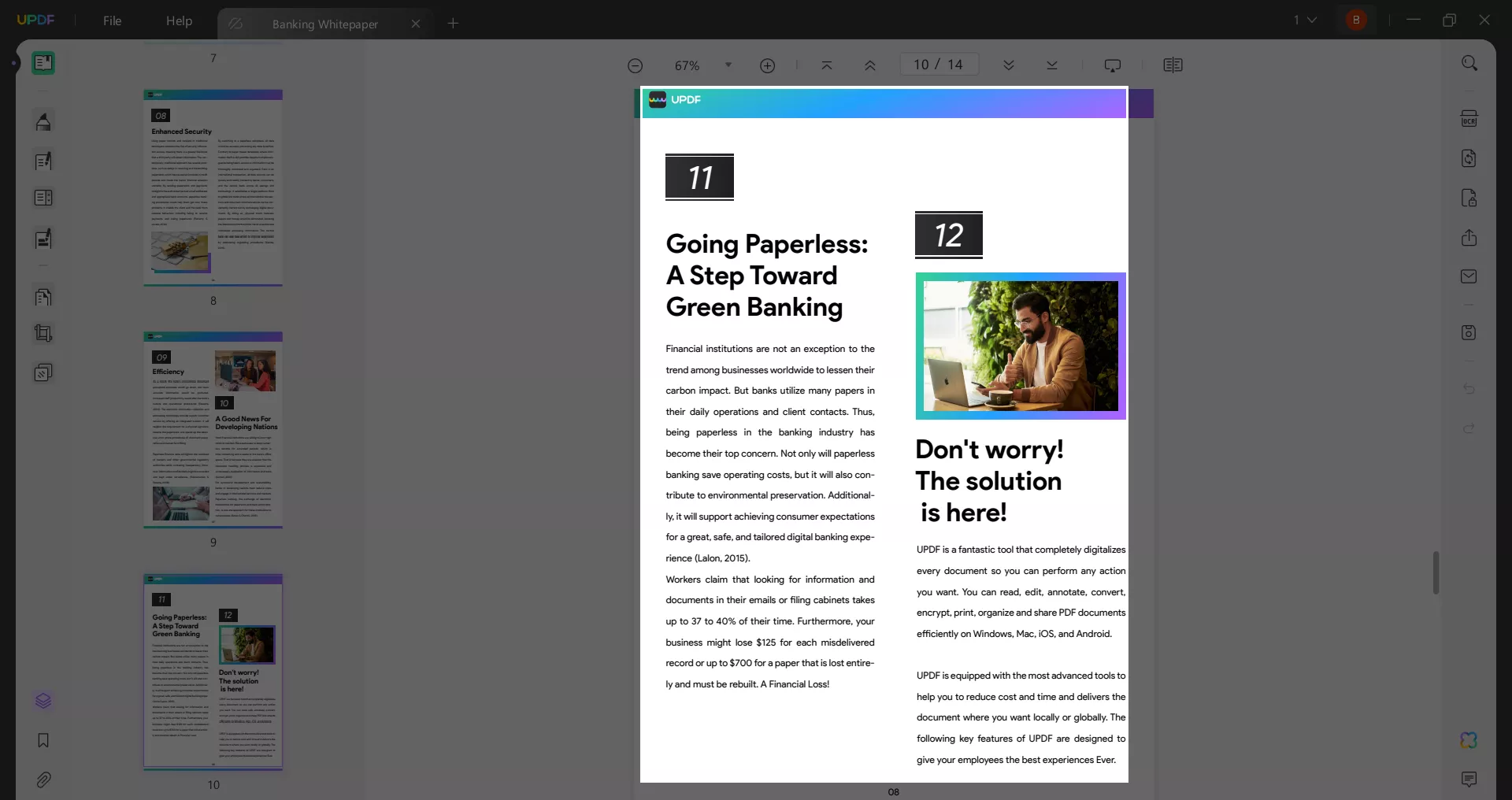The height and width of the screenshot is (800, 1512).
Task: Edit the current page number field
Action: click(x=939, y=65)
